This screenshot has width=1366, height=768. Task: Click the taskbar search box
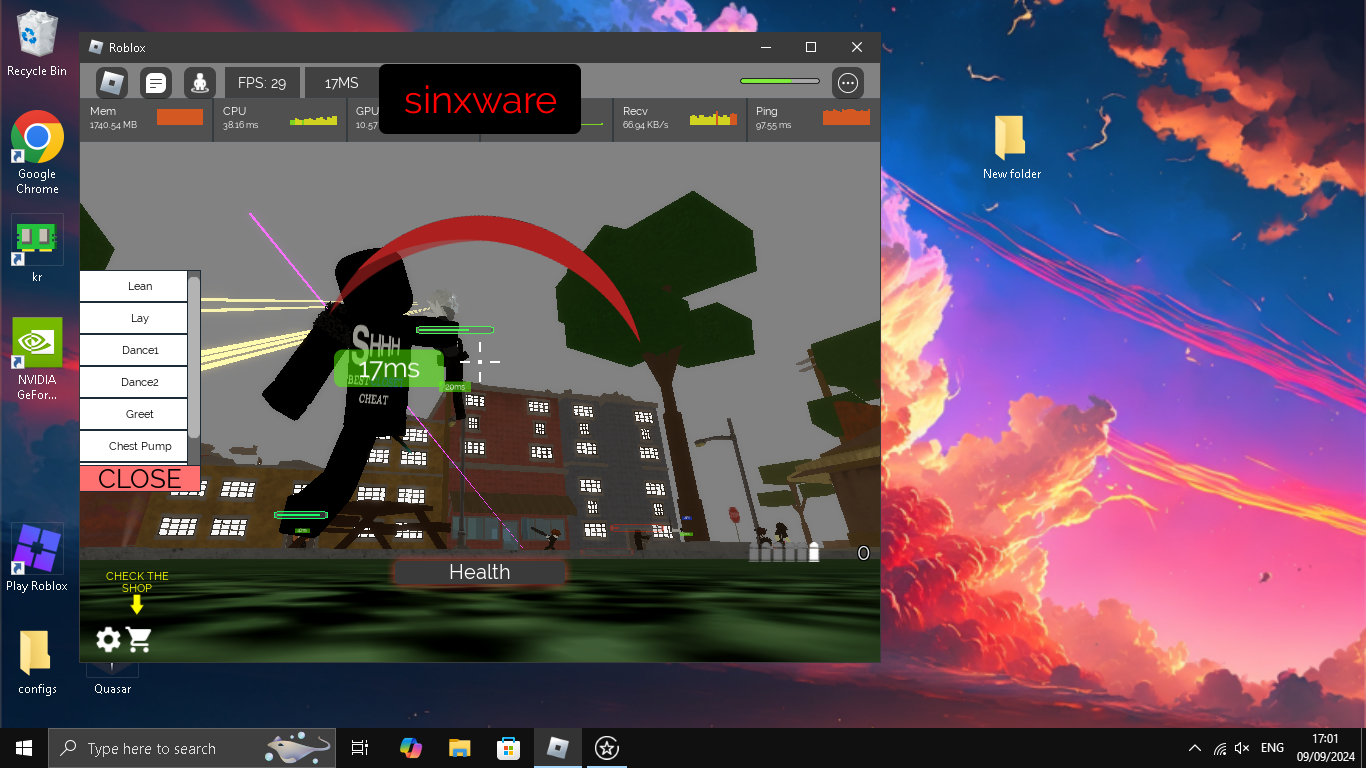(192, 748)
